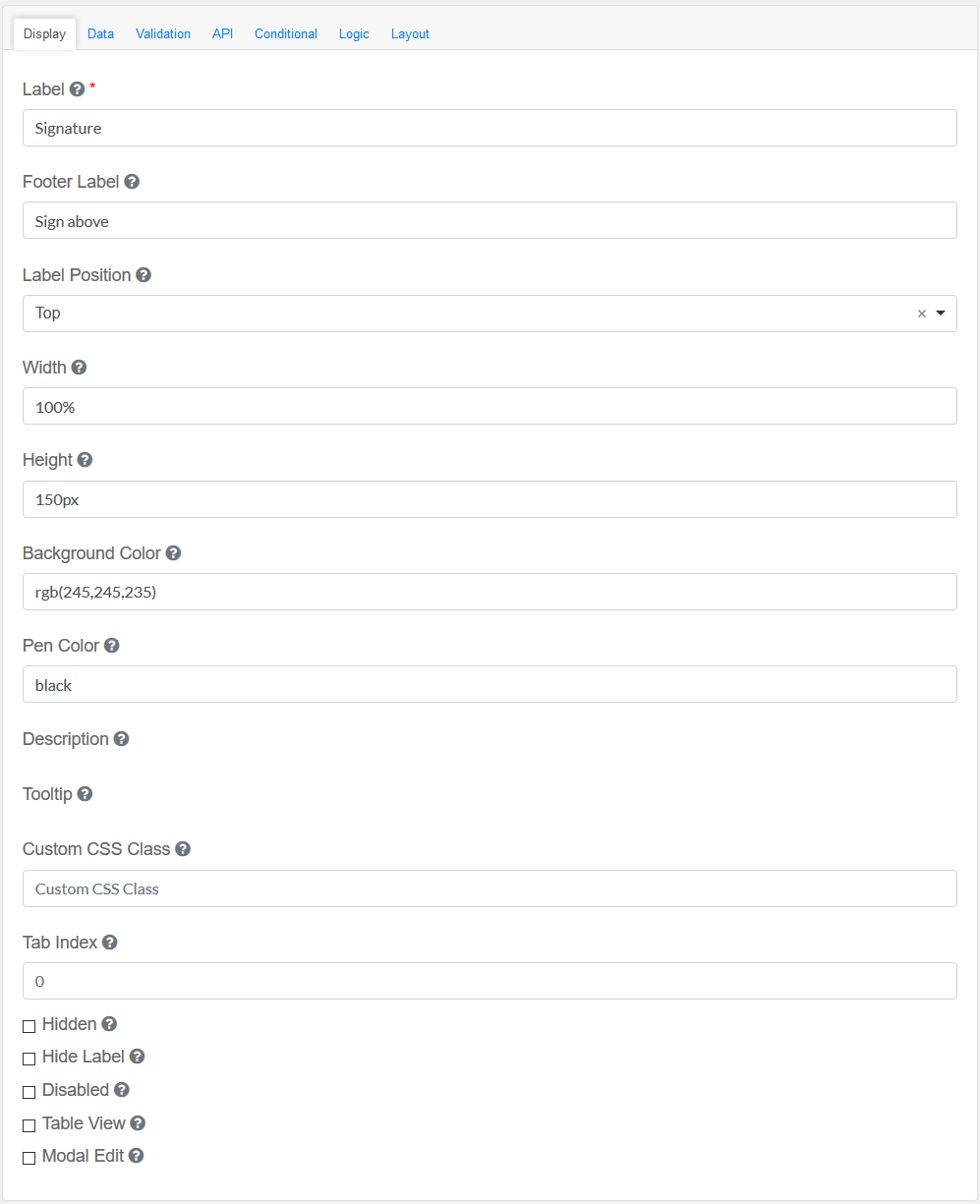The width and height of the screenshot is (980, 1204).
Task: Go to the Data tab
Action: (100, 34)
